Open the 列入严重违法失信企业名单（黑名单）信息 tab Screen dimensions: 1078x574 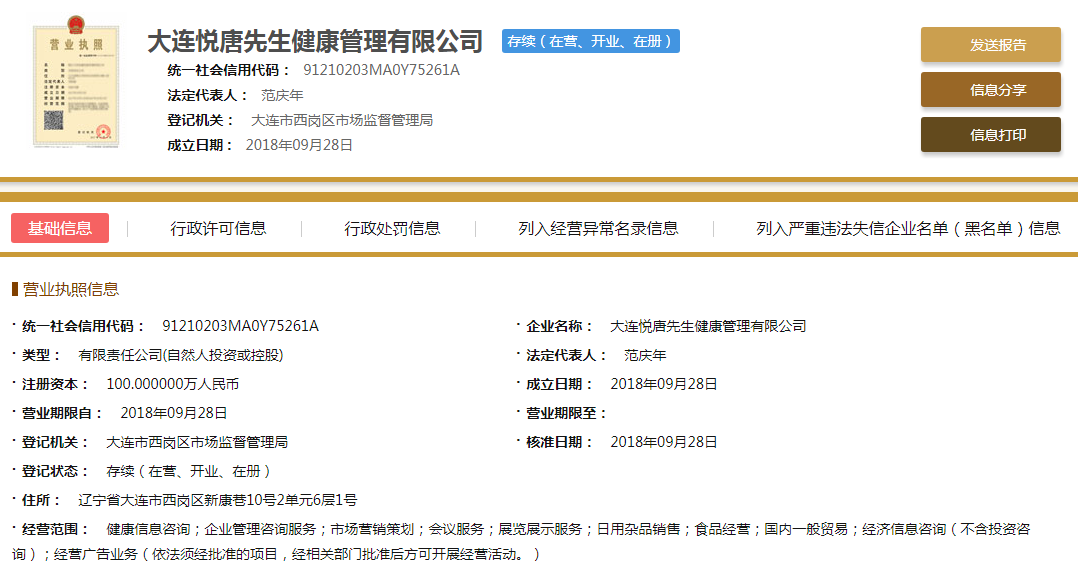907,228
